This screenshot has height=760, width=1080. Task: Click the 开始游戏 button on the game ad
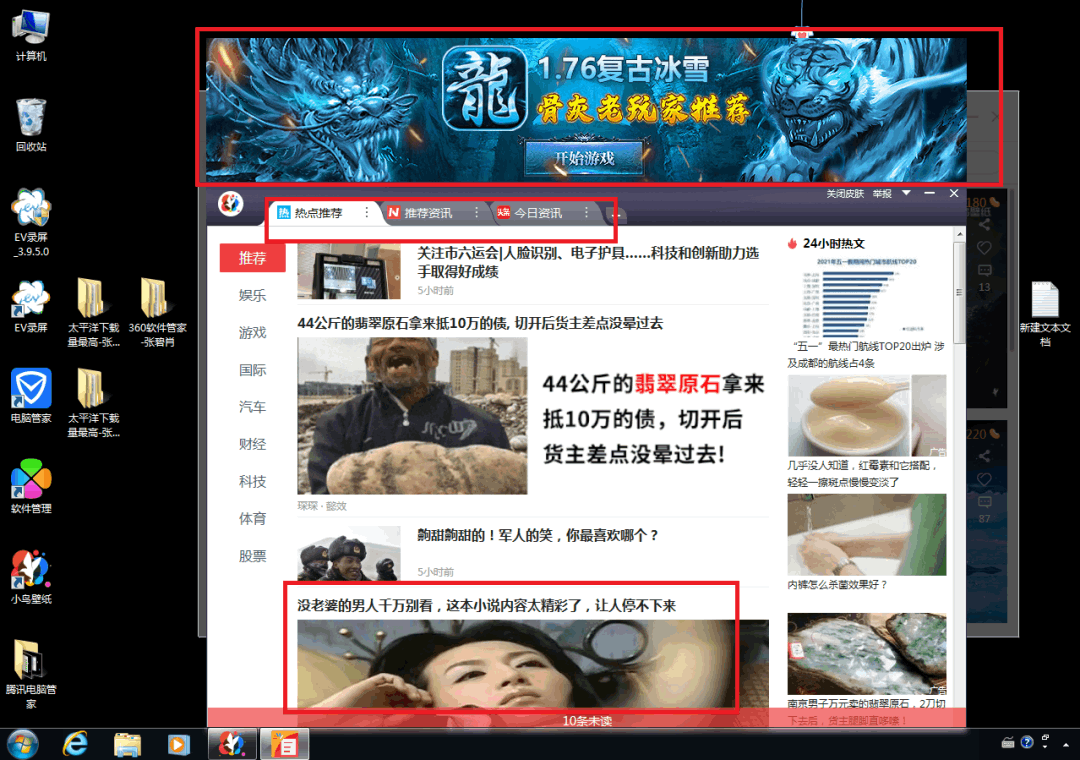(584, 159)
